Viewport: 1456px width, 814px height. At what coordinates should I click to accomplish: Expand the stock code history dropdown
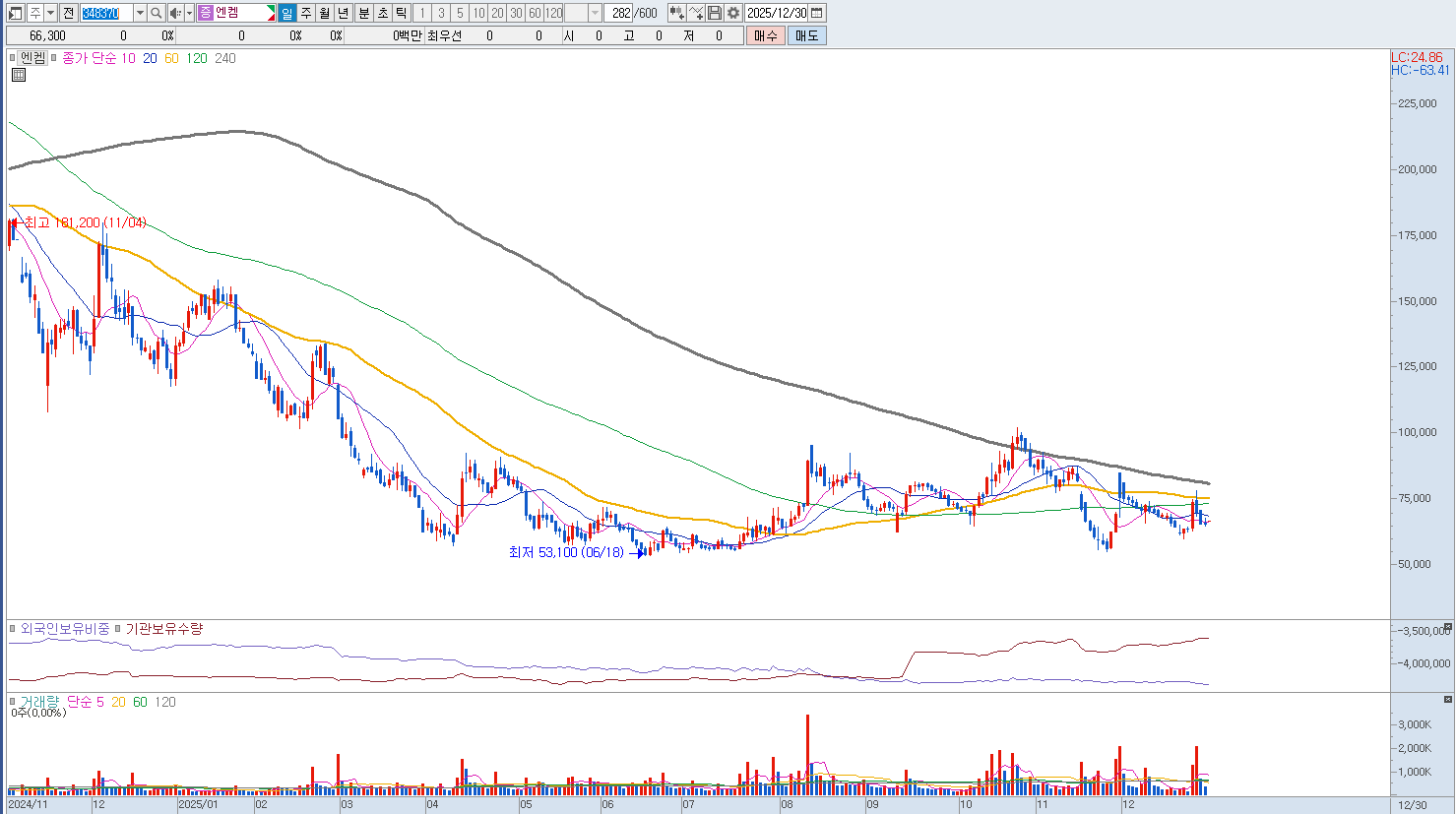(140, 13)
